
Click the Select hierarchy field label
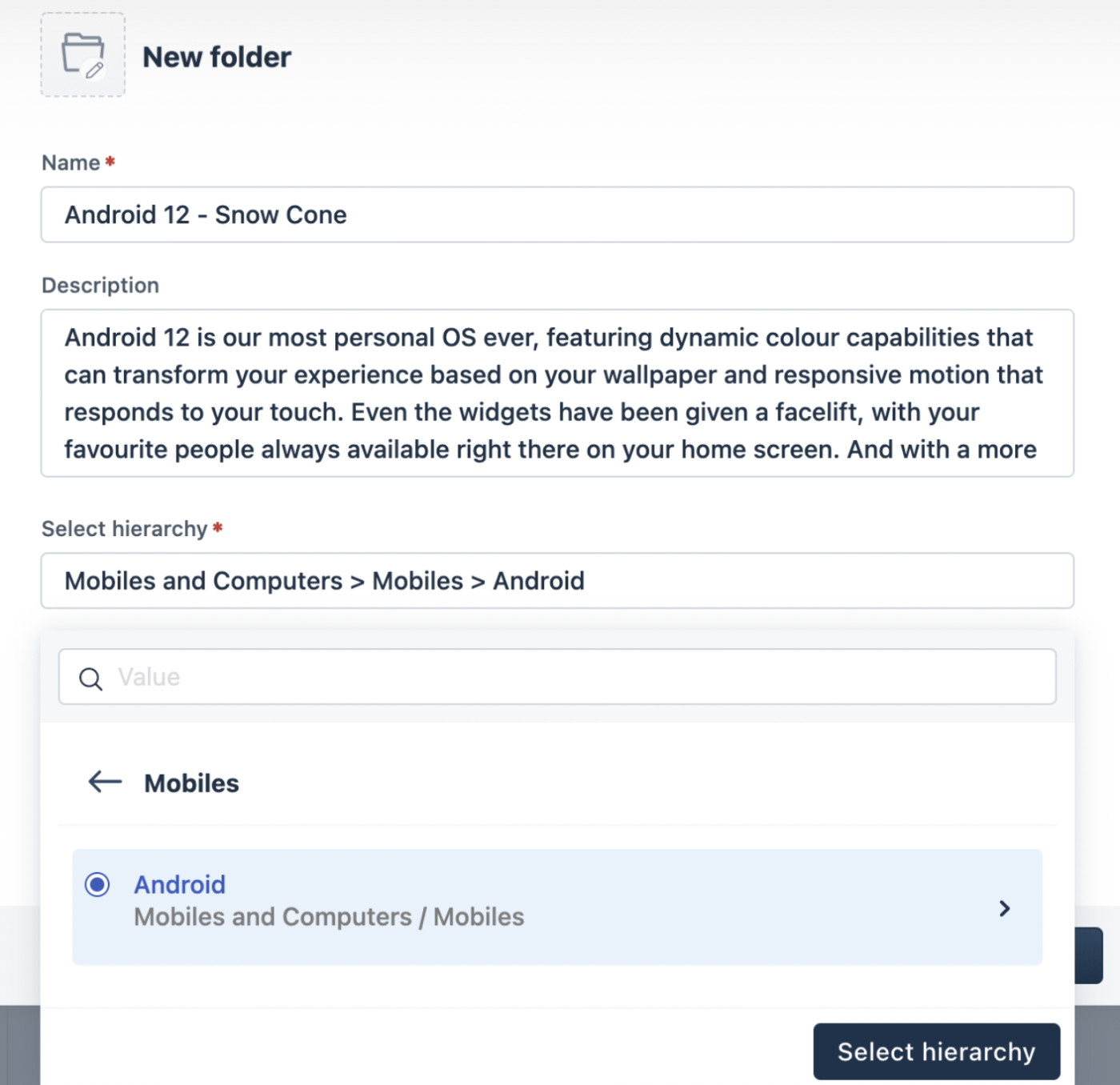point(124,529)
